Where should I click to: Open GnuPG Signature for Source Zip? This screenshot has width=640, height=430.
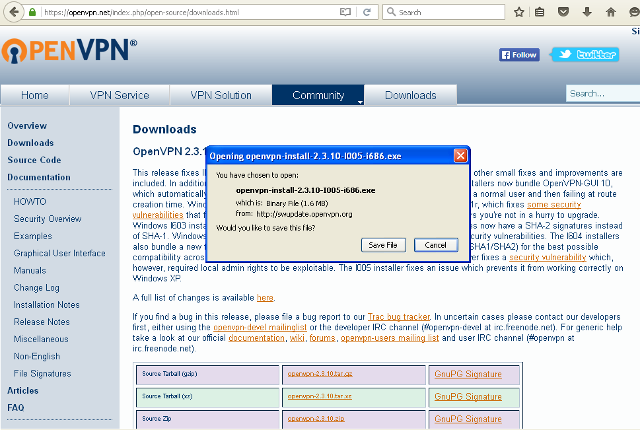(x=468, y=419)
